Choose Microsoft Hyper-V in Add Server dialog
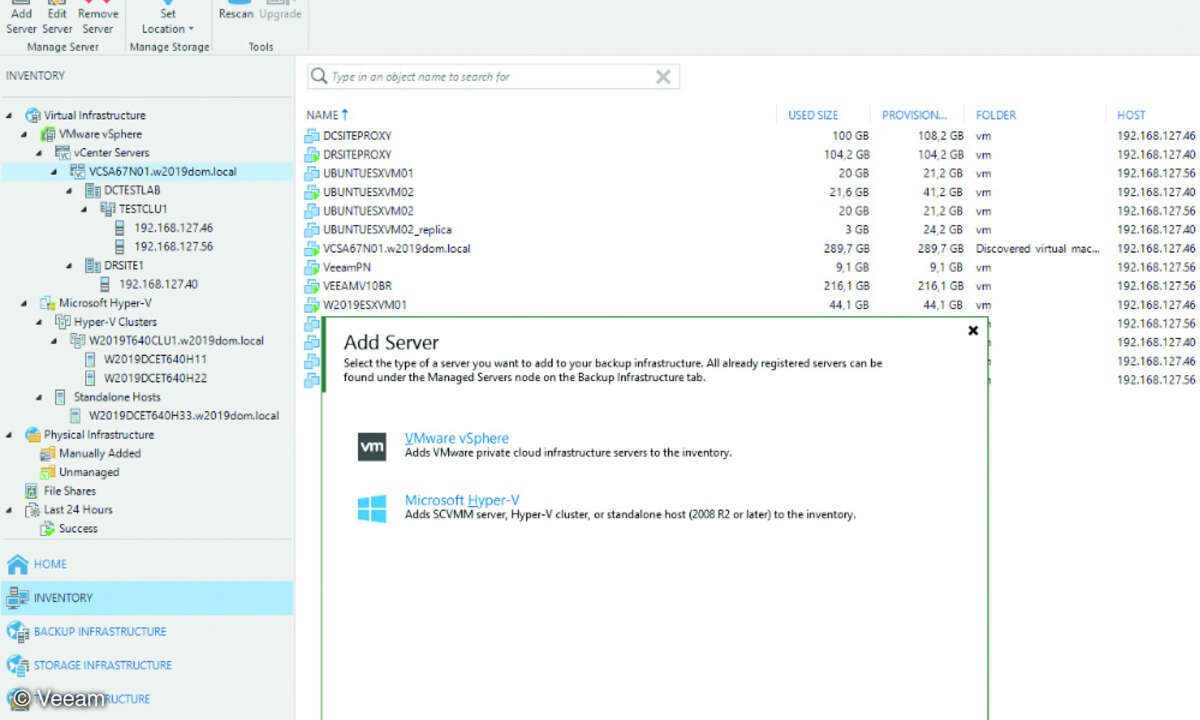Viewport: 1200px width, 720px height. [x=462, y=500]
